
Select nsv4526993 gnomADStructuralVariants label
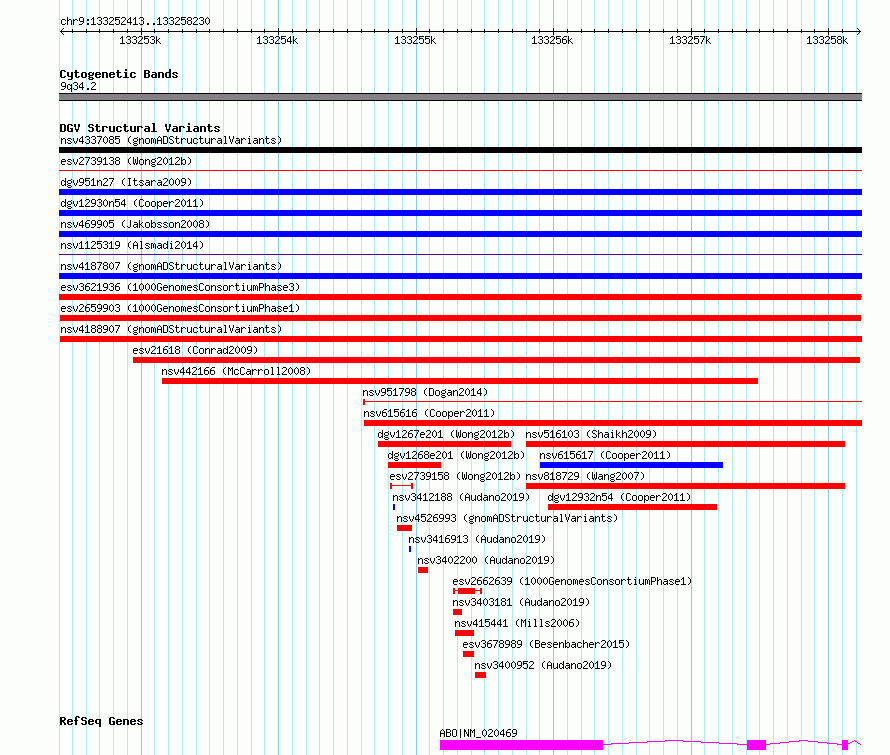(x=507, y=518)
